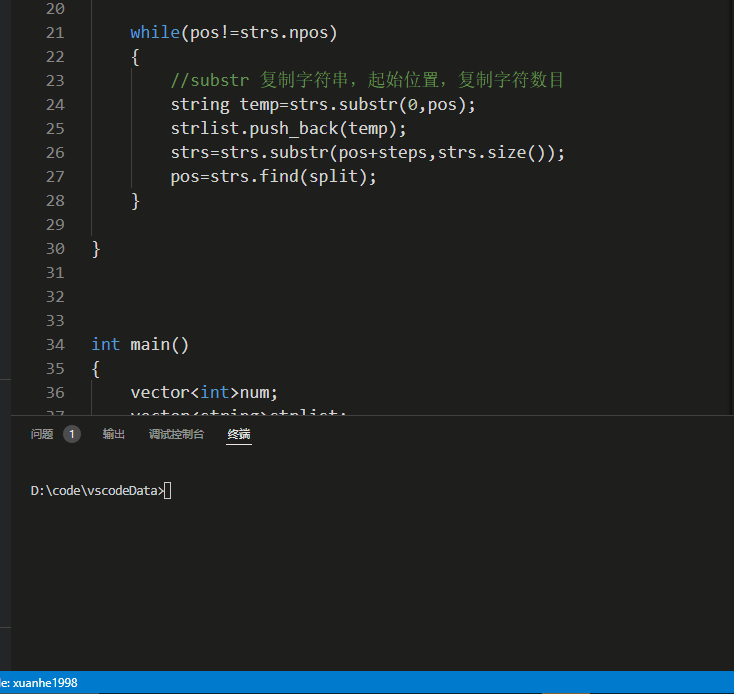The width and height of the screenshot is (734, 694).
Task: Click the 'strs=strs.substr(pos+steps,strs.size());' line
Action: click(x=367, y=153)
